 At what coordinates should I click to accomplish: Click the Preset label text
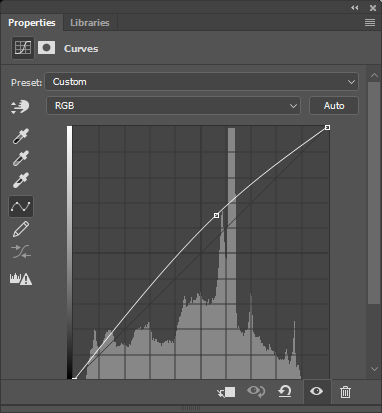pyautogui.click(x=26, y=82)
